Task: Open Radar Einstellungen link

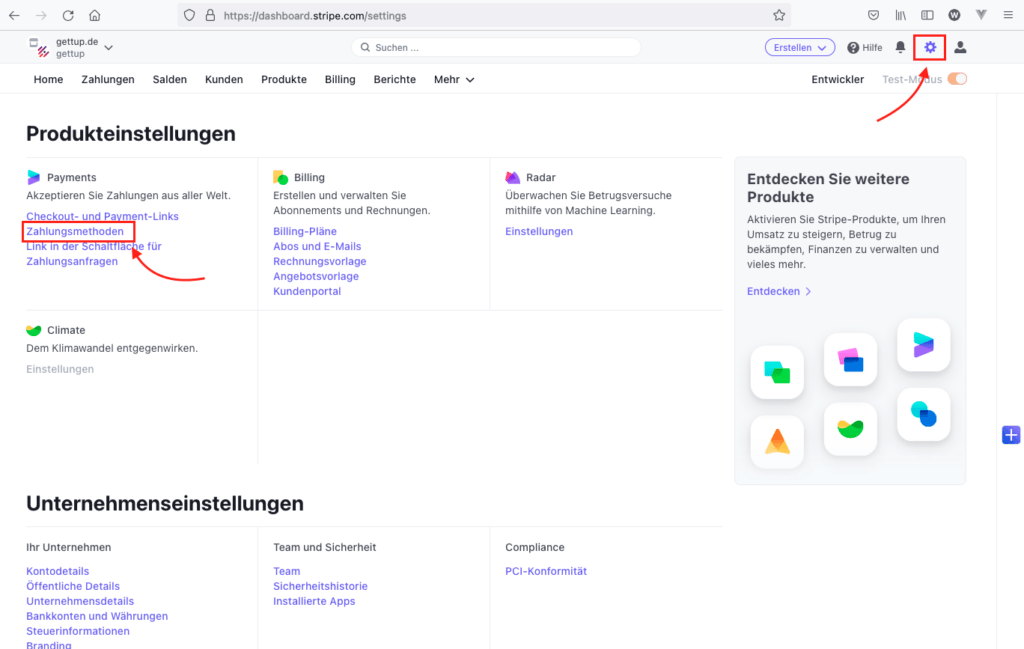Action: 539,231
